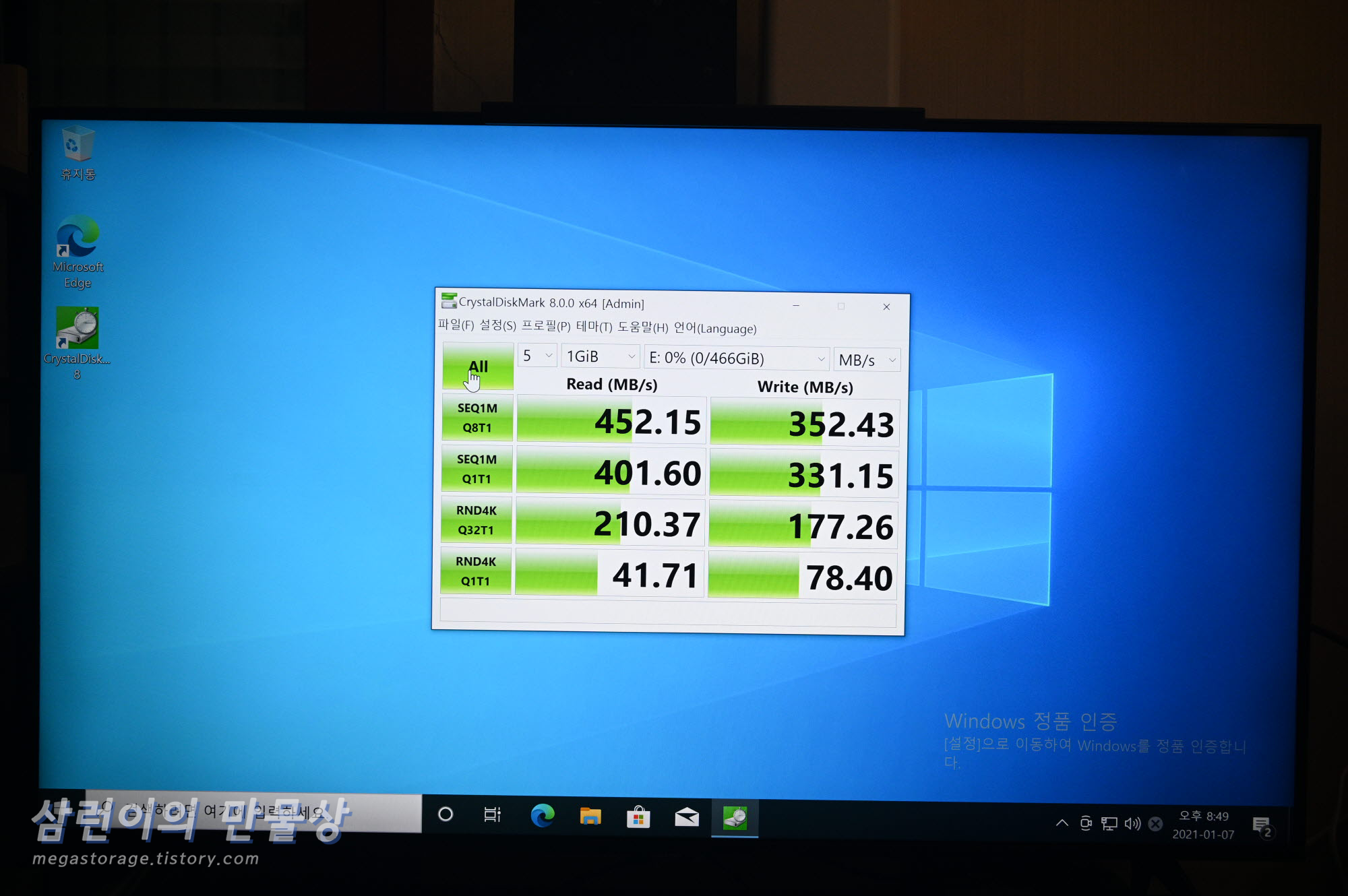Screen dimensions: 1348x896
Task: Click the volume icon in the tray
Action: click(x=1132, y=823)
